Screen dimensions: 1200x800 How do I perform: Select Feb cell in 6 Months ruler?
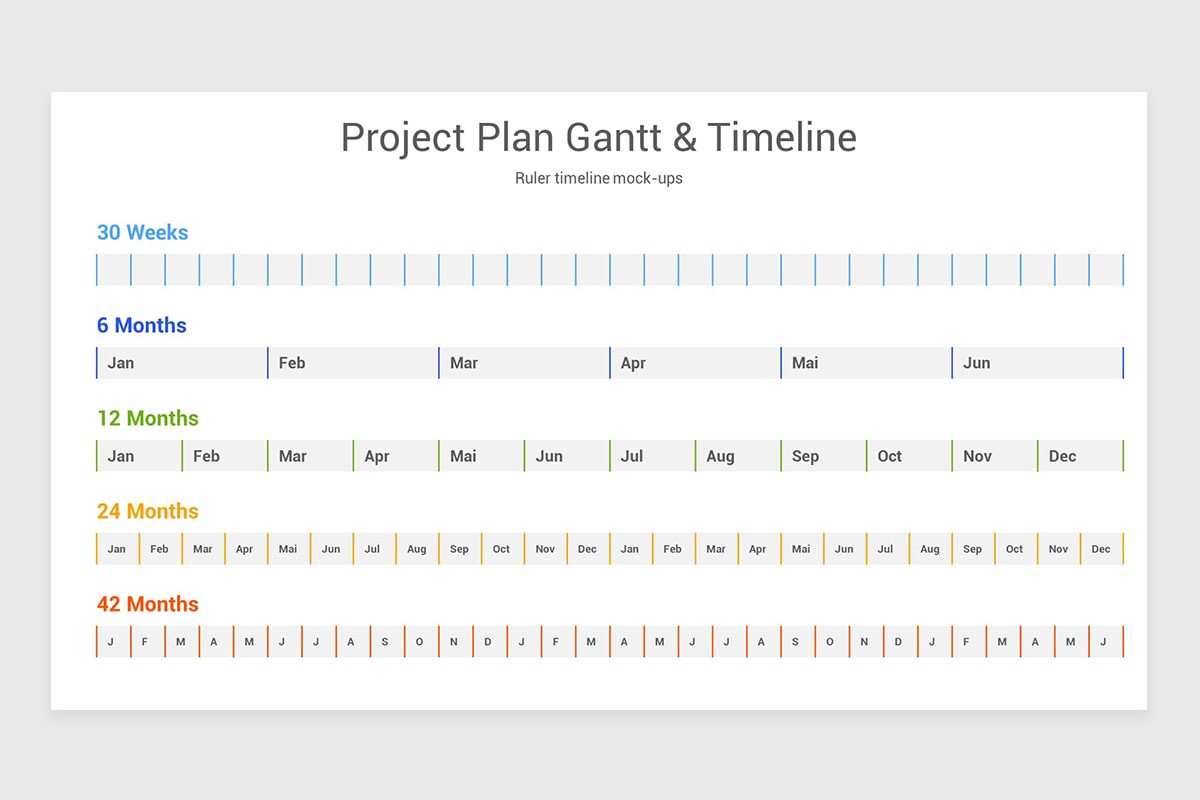coord(353,363)
